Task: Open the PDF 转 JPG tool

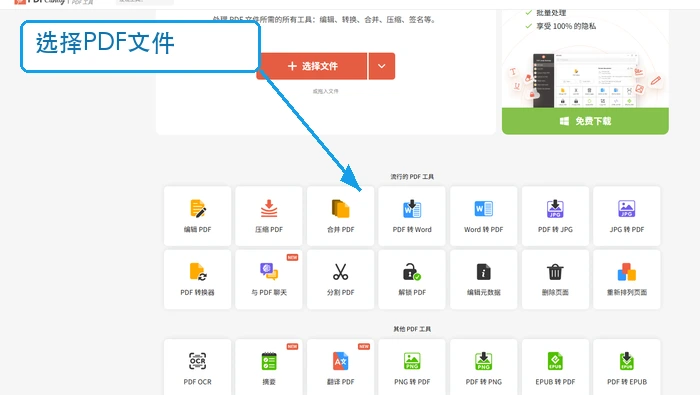Action: pos(555,216)
